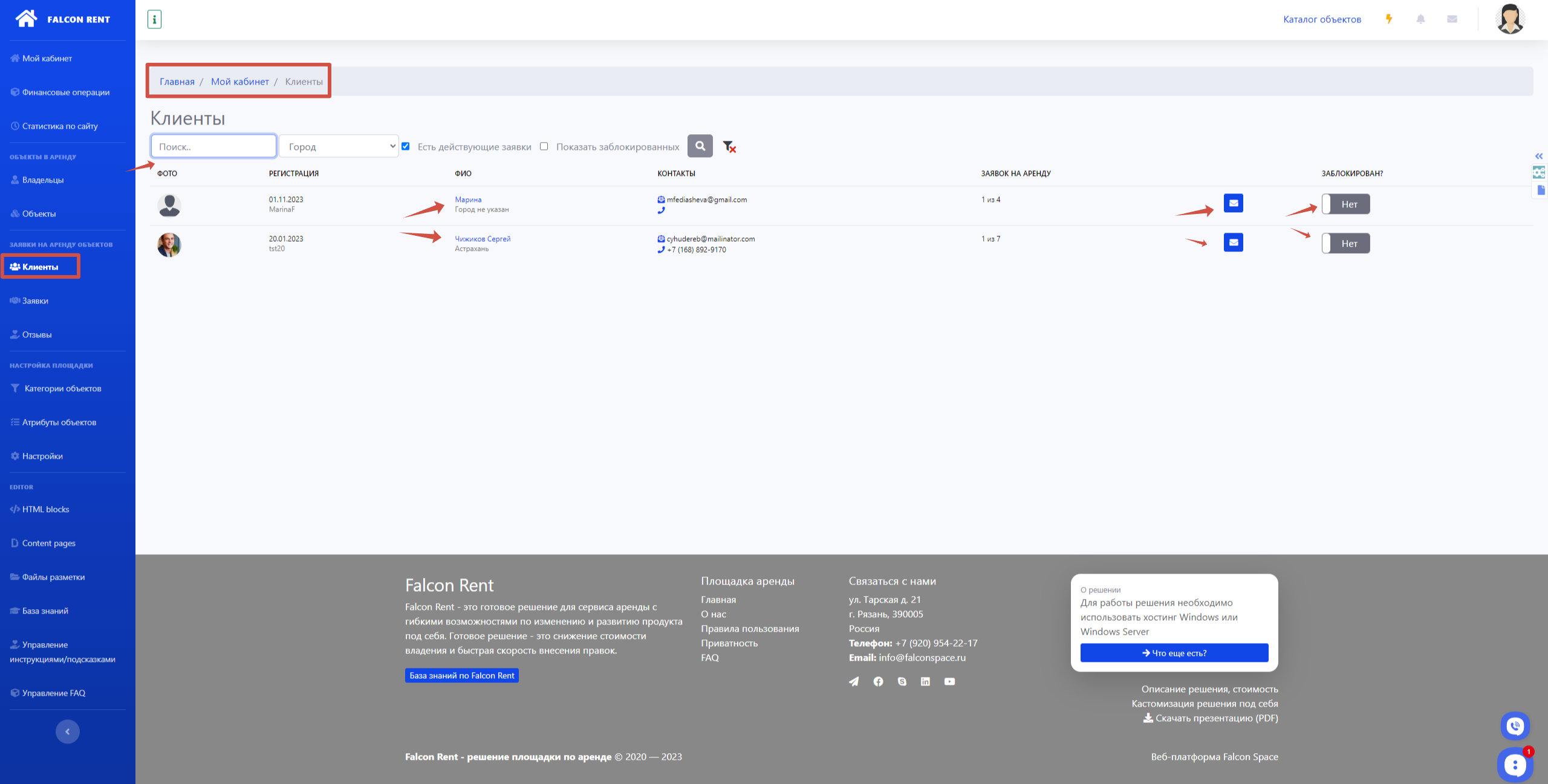The height and width of the screenshot is (784, 1548).
Task: Open Заявки in the sidebar menu
Action: point(35,301)
